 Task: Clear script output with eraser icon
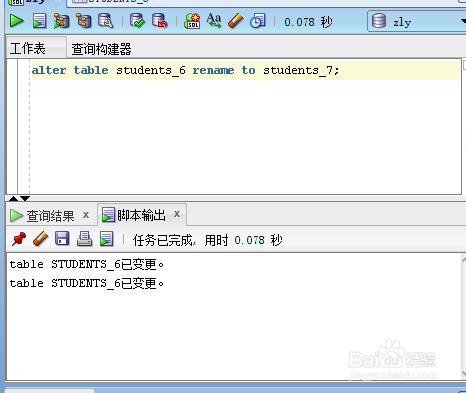[x=41, y=239]
